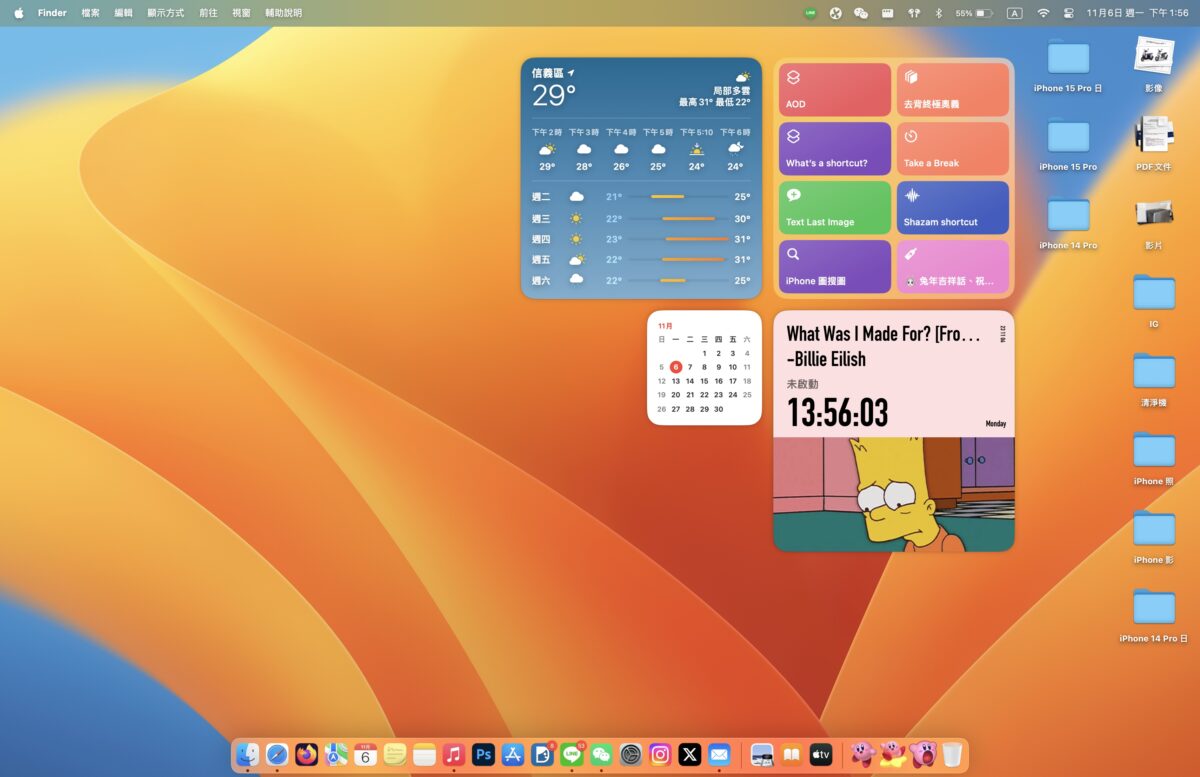Click the battery 55% status indicator
The height and width of the screenshot is (777, 1200).
pyautogui.click(x=974, y=13)
